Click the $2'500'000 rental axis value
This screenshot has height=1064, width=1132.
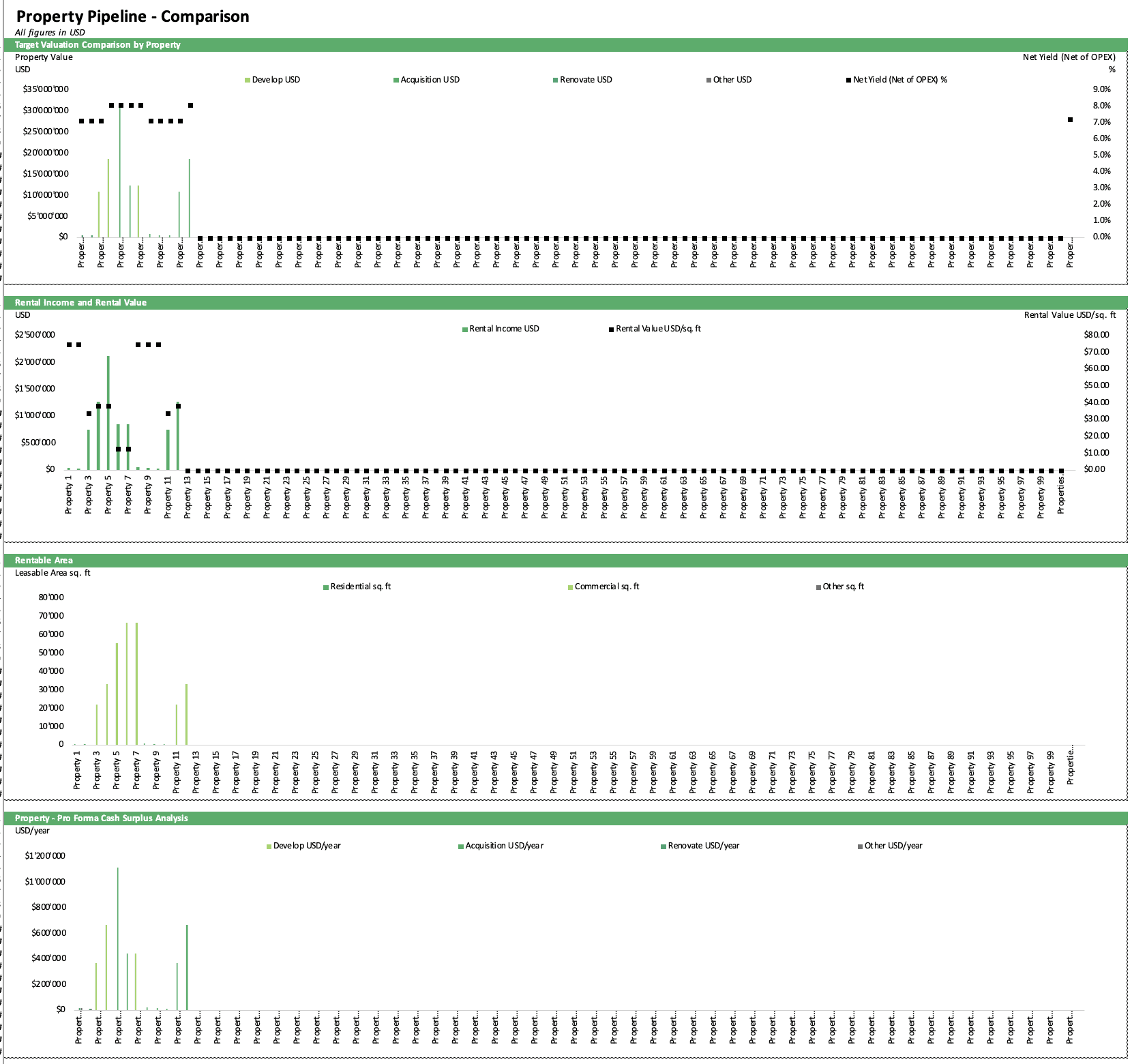pos(35,335)
